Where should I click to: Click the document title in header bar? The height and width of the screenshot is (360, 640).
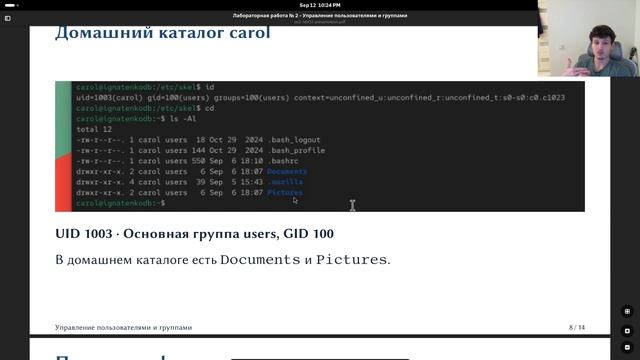(x=320, y=16)
